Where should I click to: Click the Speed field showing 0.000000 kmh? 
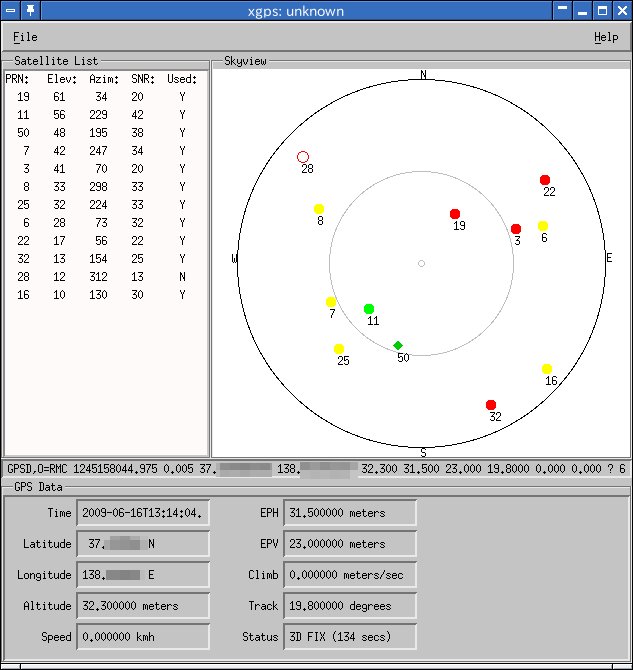tap(143, 637)
